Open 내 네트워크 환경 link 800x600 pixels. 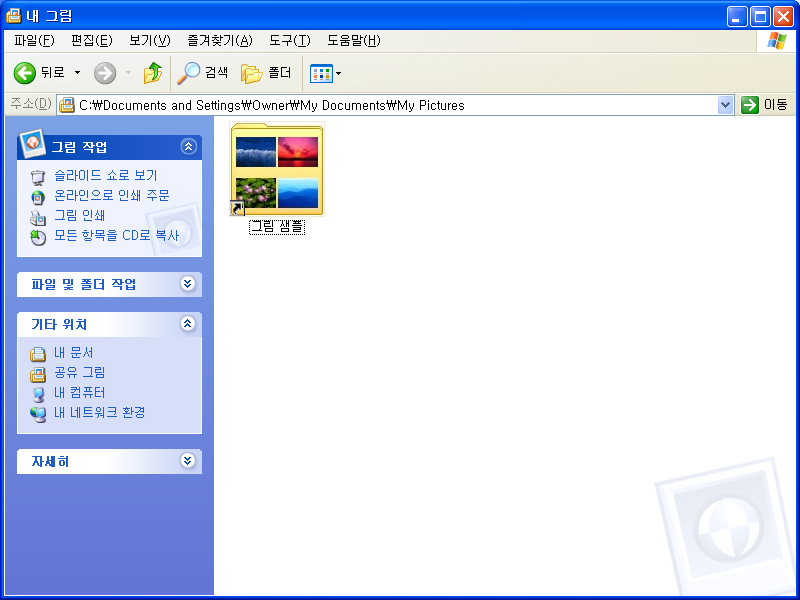tap(99, 412)
